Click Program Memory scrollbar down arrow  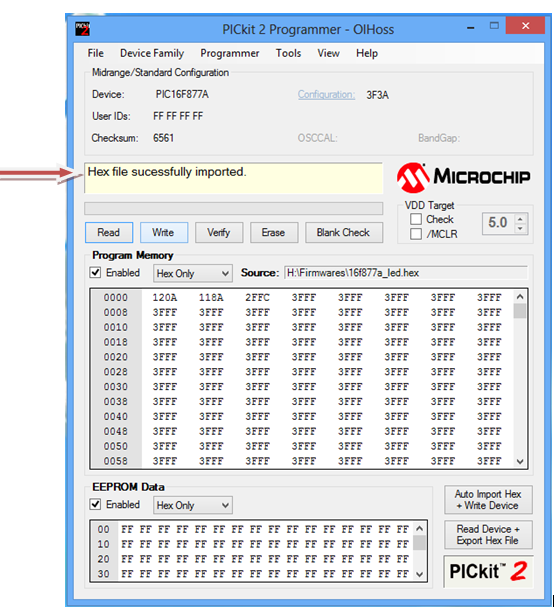click(520, 461)
